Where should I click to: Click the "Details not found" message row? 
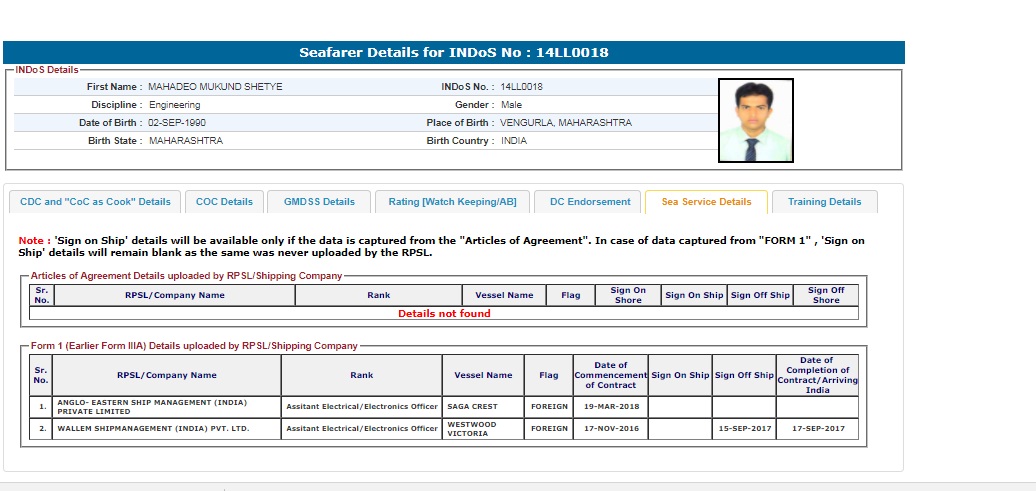(x=444, y=313)
